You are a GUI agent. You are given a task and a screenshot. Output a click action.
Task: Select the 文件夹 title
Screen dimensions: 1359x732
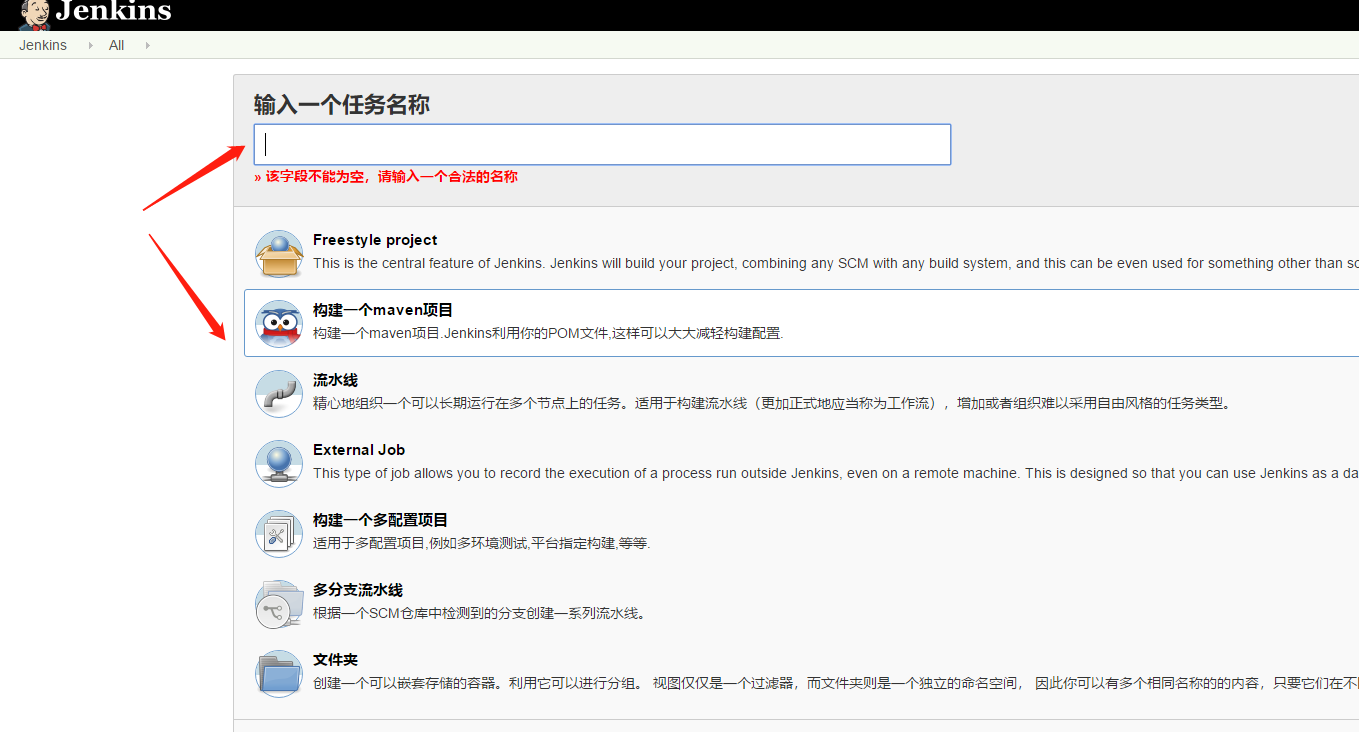point(335,660)
